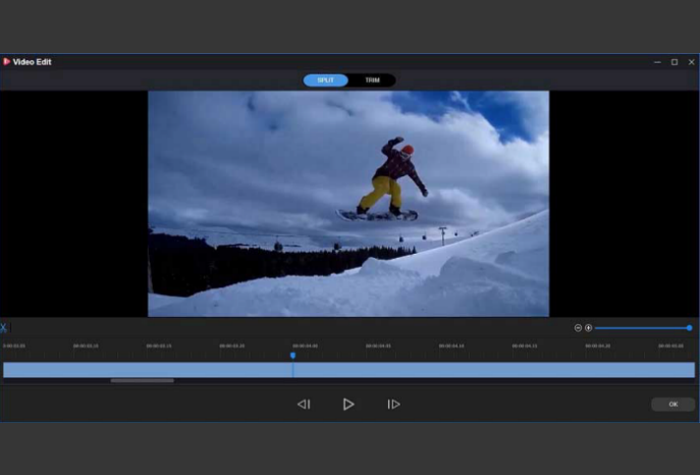Screen dimensions: 700x475
Task: Zoom in the timeline with plus icon
Action: pos(588,328)
